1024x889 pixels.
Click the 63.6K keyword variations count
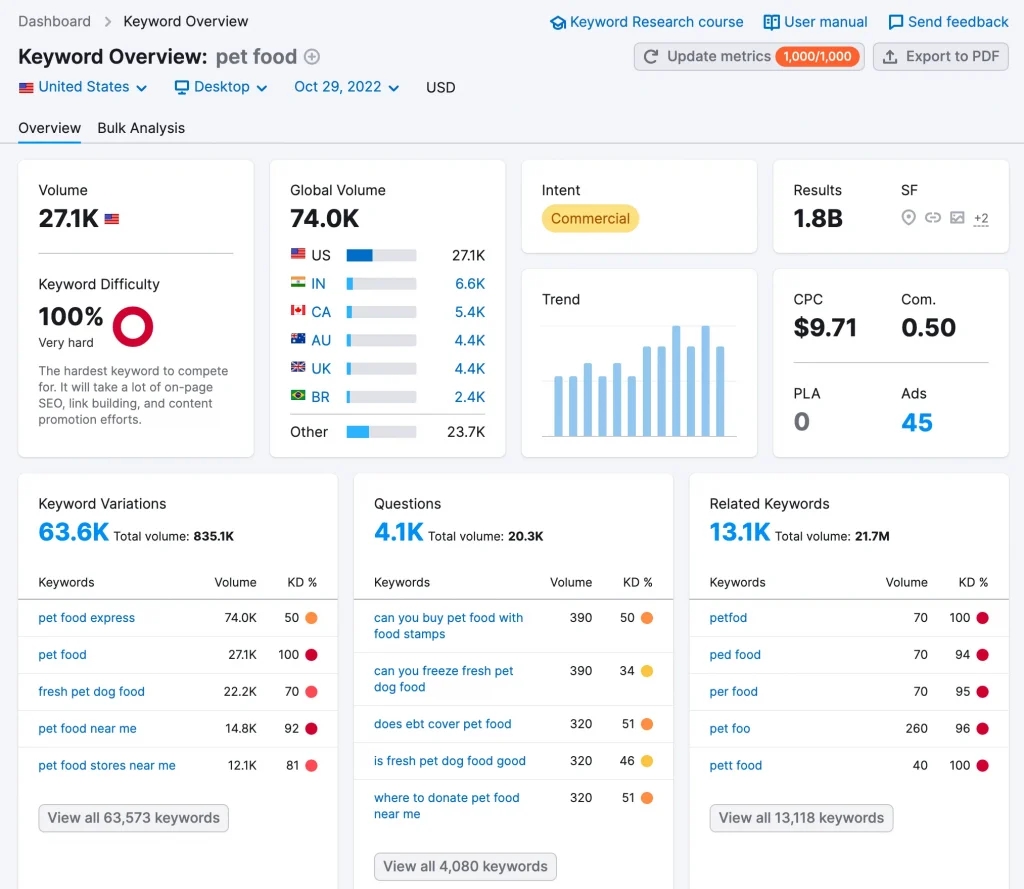pyautogui.click(x=74, y=532)
